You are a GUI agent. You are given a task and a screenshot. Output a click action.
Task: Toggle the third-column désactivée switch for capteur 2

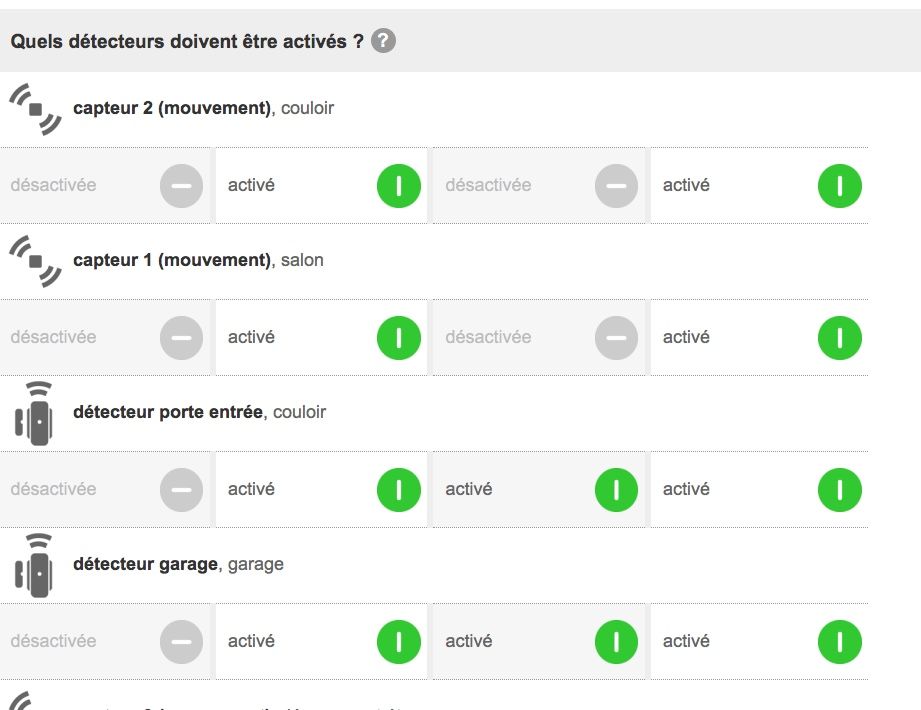(540, 185)
